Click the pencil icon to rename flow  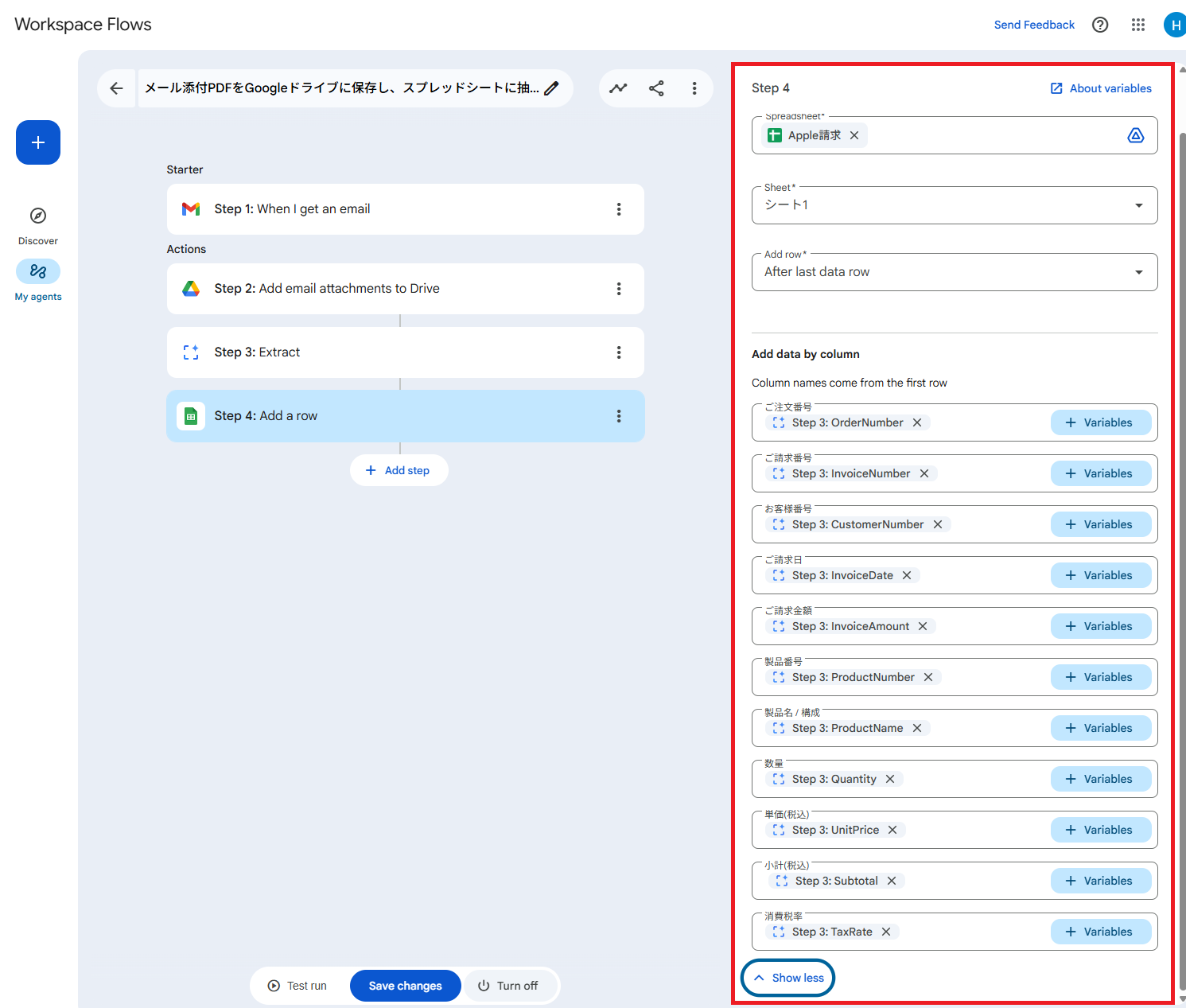(551, 88)
